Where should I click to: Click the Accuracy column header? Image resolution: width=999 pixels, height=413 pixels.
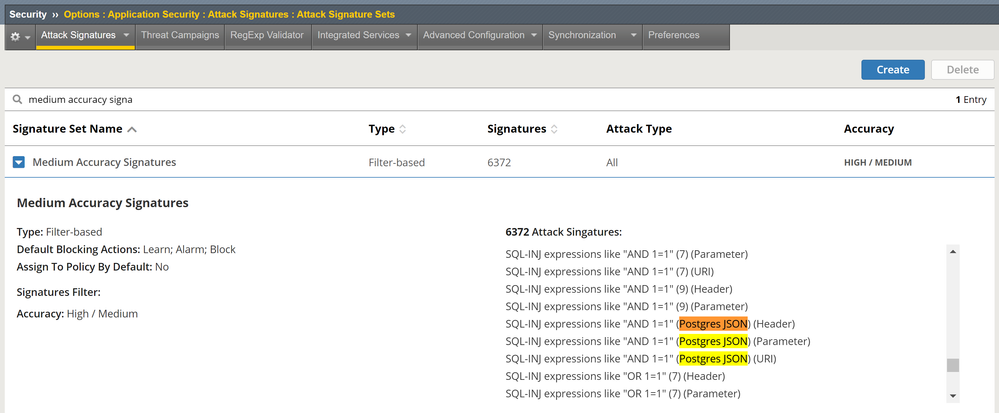(868, 129)
